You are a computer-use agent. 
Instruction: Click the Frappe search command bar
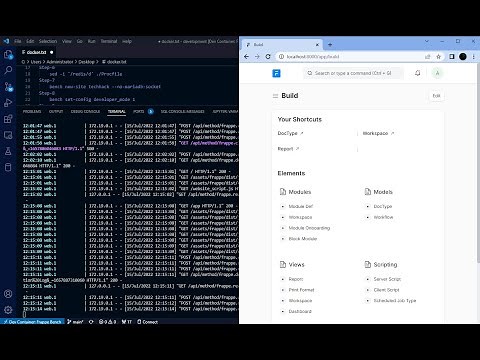click(353, 73)
